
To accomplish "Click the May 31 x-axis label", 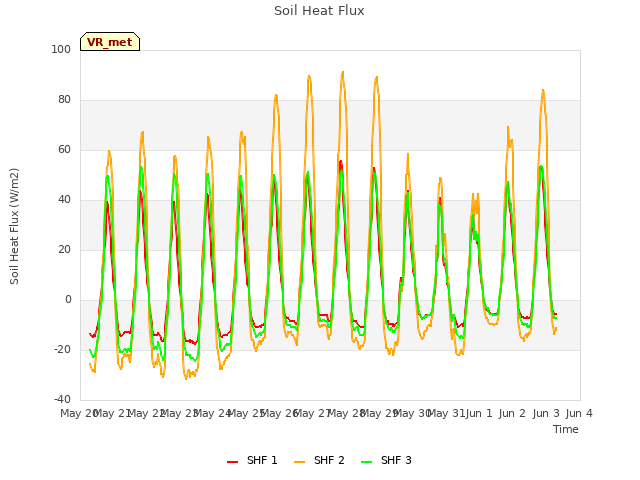I will pyautogui.click(x=446, y=413).
